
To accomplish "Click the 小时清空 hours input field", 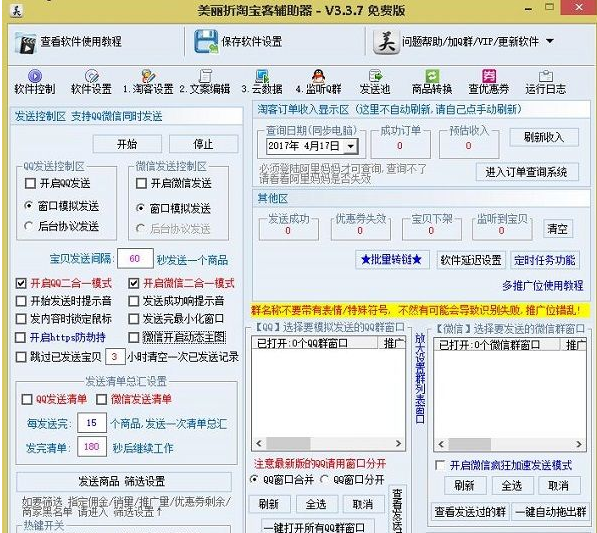I will pyautogui.click(x=115, y=357).
